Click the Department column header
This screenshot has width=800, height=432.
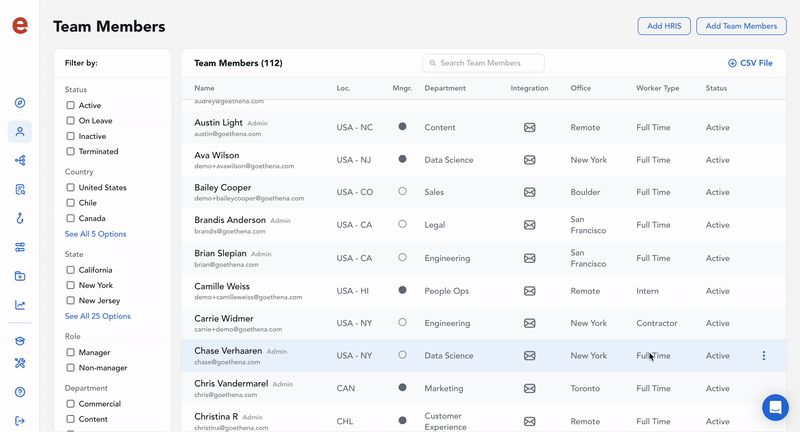point(445,88)
